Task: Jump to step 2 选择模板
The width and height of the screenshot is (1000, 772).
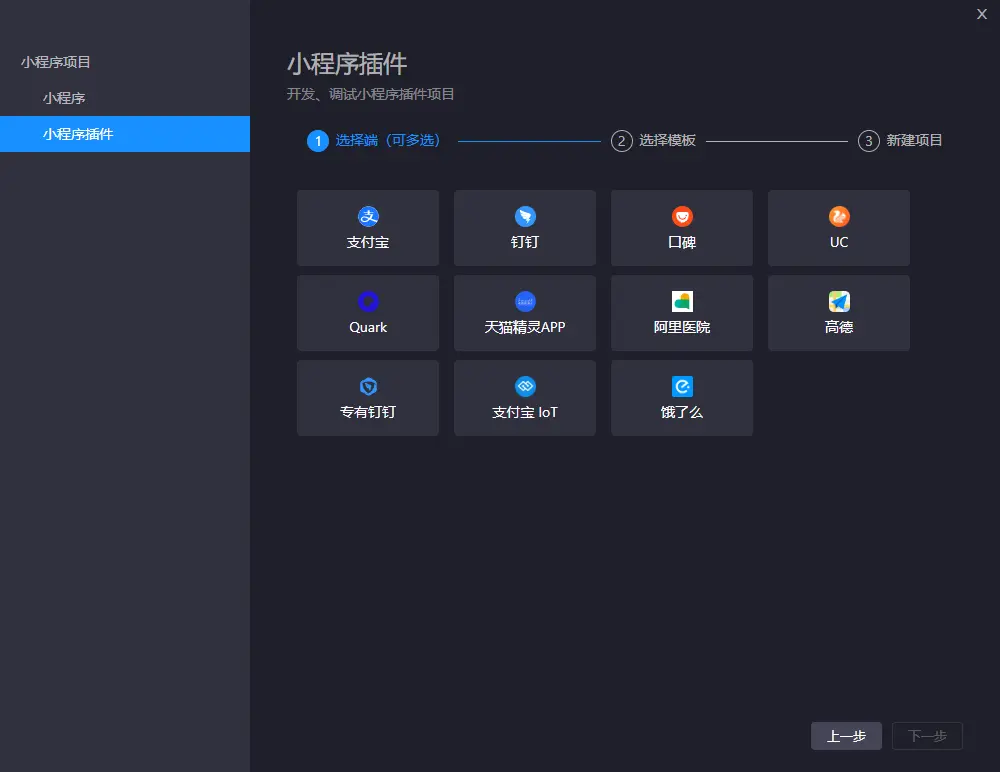Action: (653, 140)
